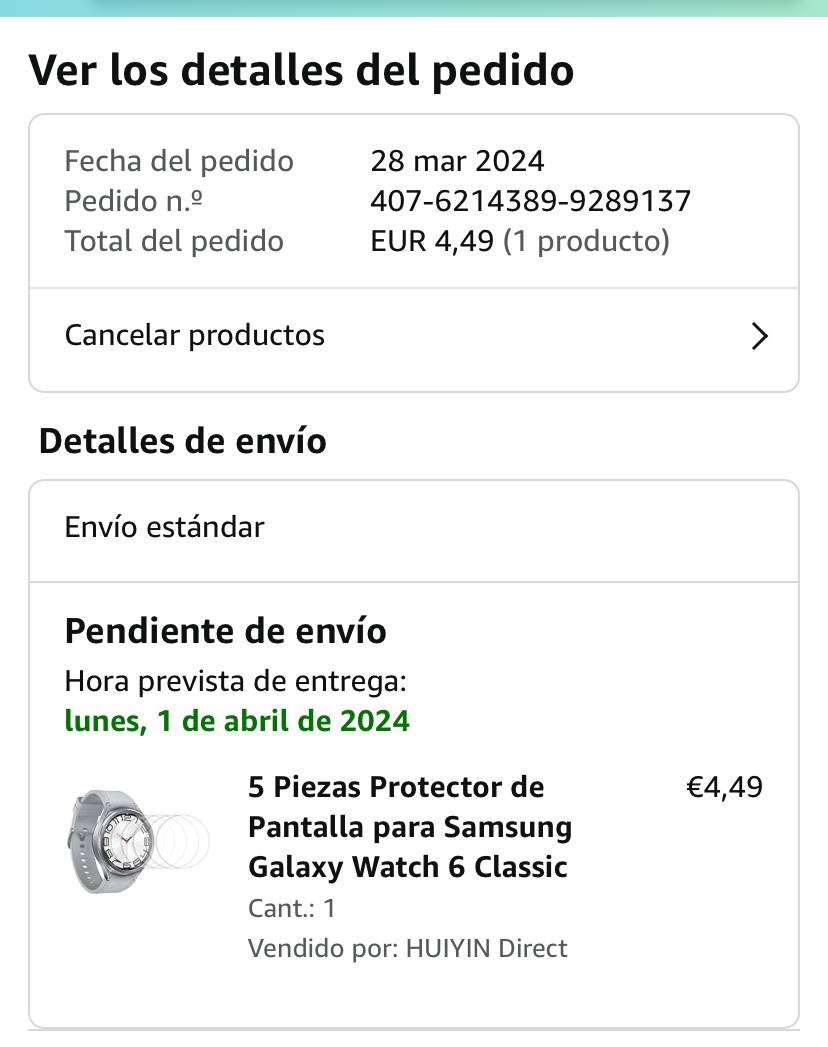Screen dimensions: 828x1047
Task: Select the Hora prevista de entrega label
Action: tap(235, 682)
